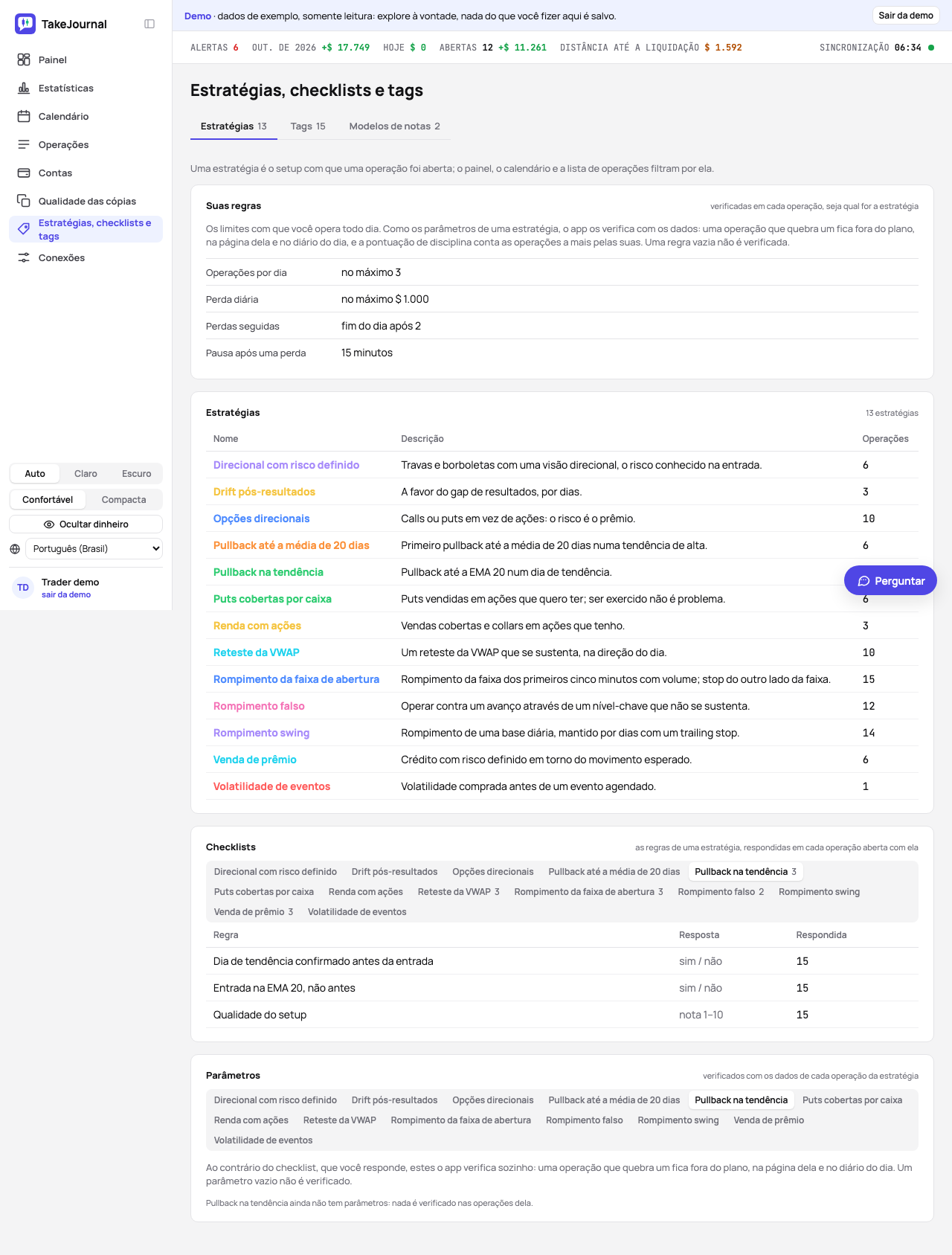Click the Sair da demo button

pos(906,16)
